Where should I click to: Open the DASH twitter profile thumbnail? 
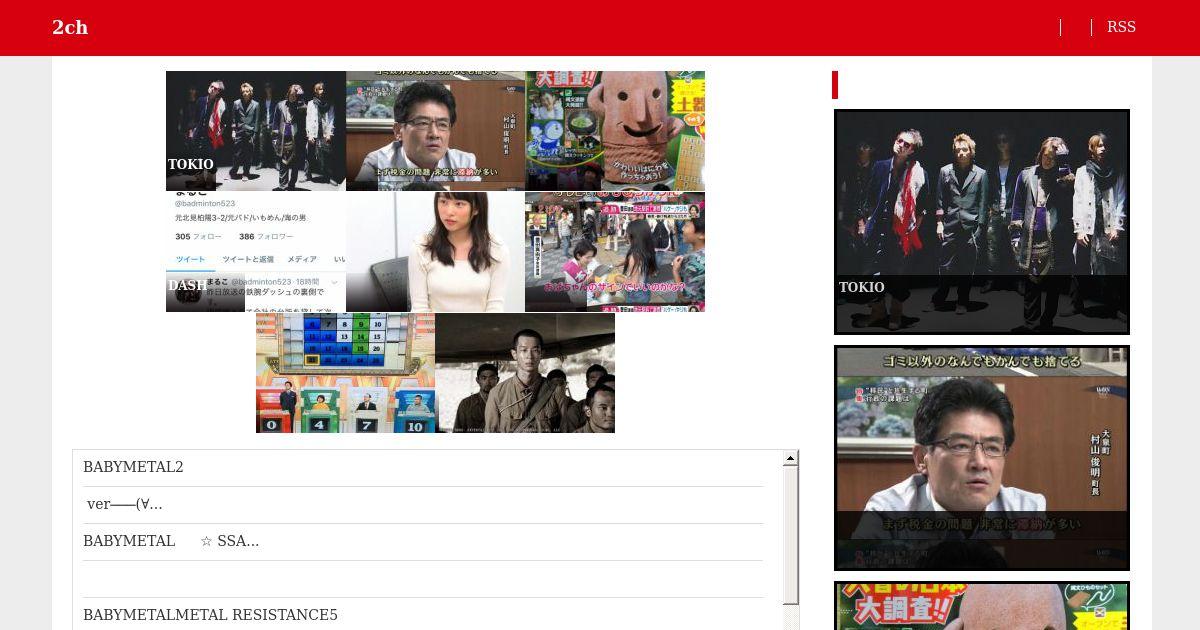point(256,252)
